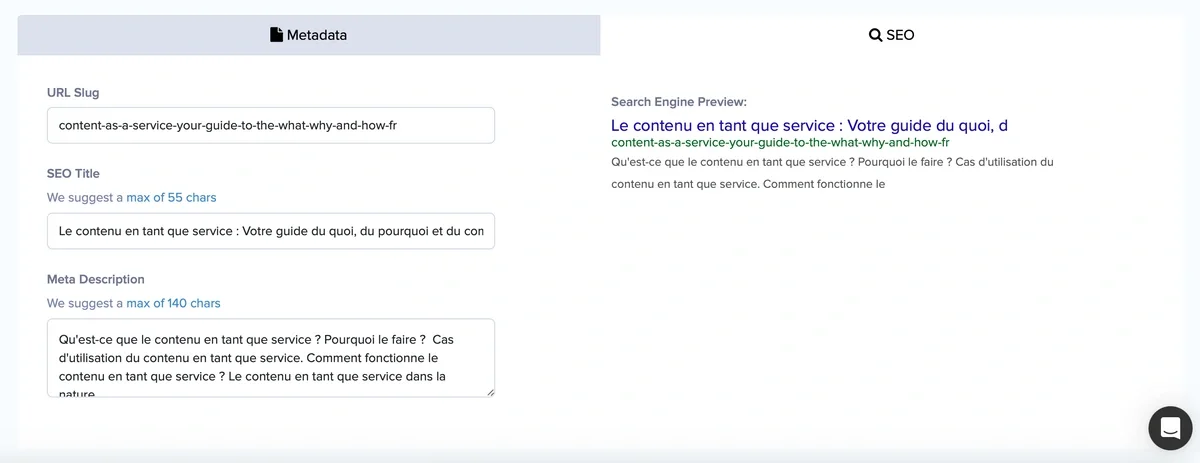The image size is (1200, 463).
Task: Click the "SEO Title" label
Action: tap(73, 173)
